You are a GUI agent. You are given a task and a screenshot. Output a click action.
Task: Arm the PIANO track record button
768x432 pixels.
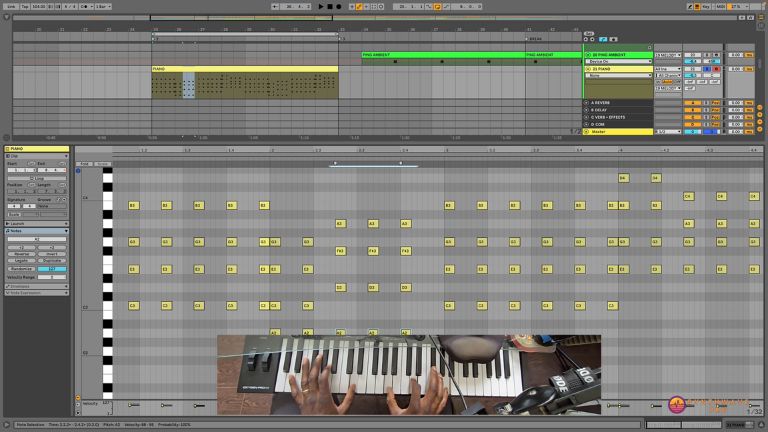[717, 69]
